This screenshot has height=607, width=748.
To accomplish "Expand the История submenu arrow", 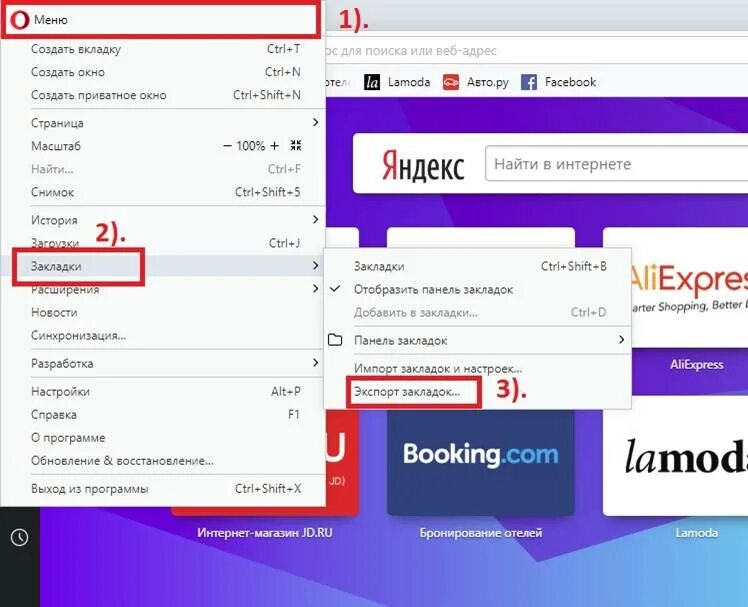I will pos(315,220).
